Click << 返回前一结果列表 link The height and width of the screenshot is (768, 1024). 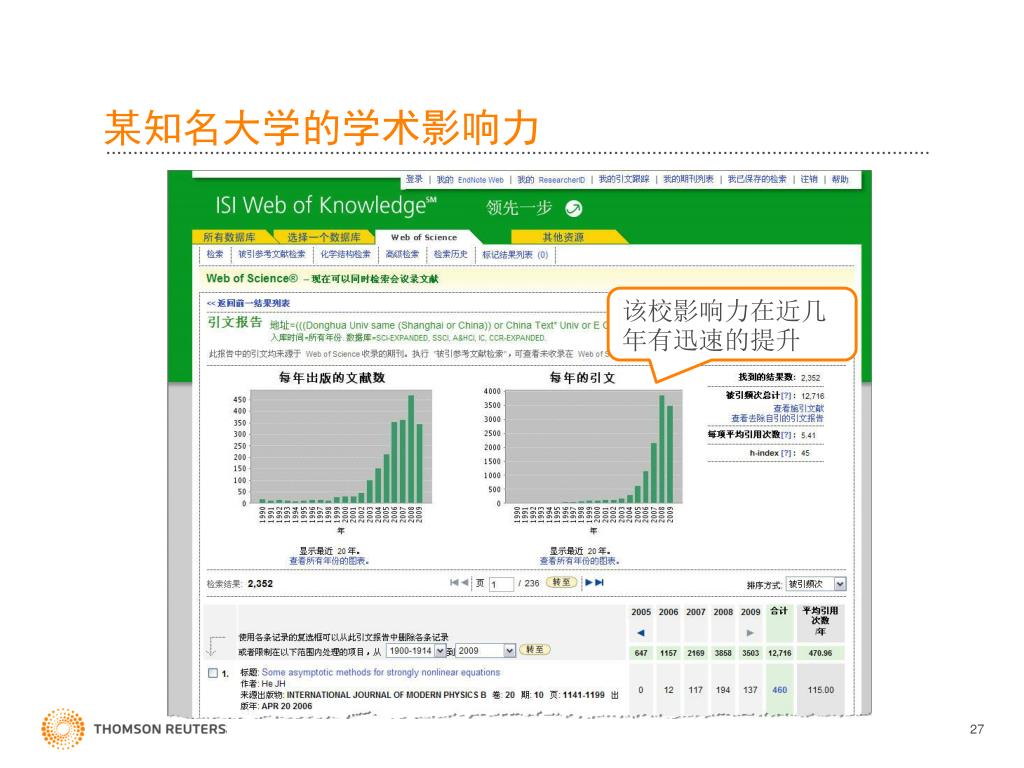pos(248,304)
